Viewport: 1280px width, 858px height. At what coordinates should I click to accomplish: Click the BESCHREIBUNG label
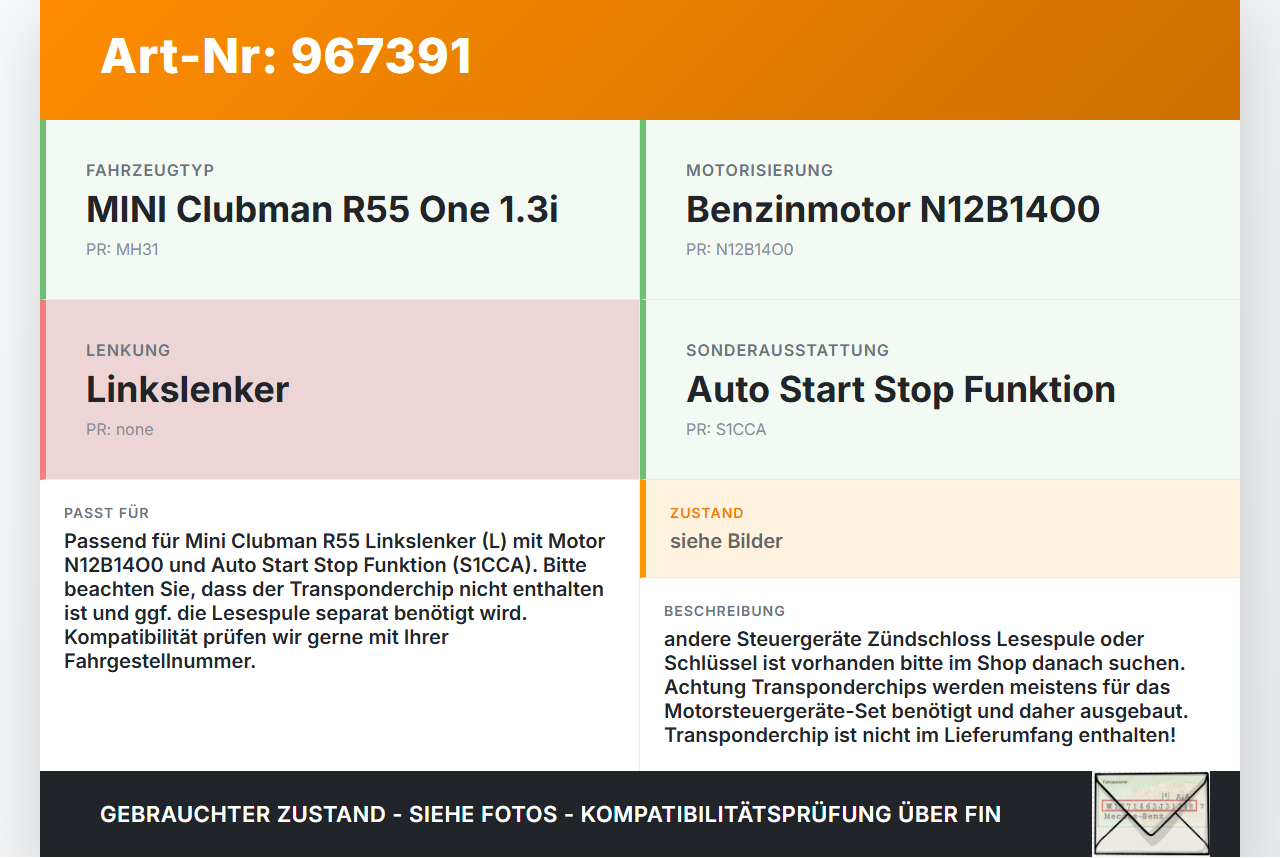tap(725, 611)
